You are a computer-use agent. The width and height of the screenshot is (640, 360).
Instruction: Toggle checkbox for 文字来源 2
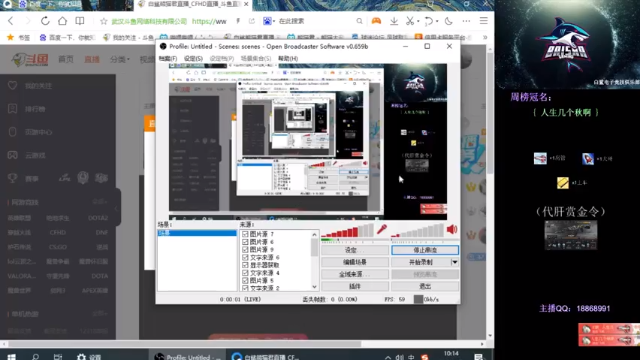[x=245, y=288]
